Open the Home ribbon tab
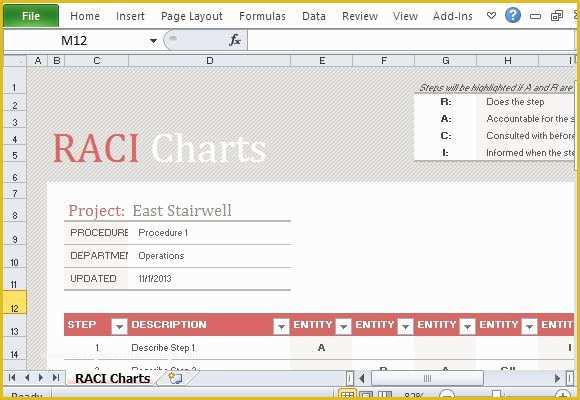Image resolution: width=580 pixels, height=400 pixels. point(85,16)
